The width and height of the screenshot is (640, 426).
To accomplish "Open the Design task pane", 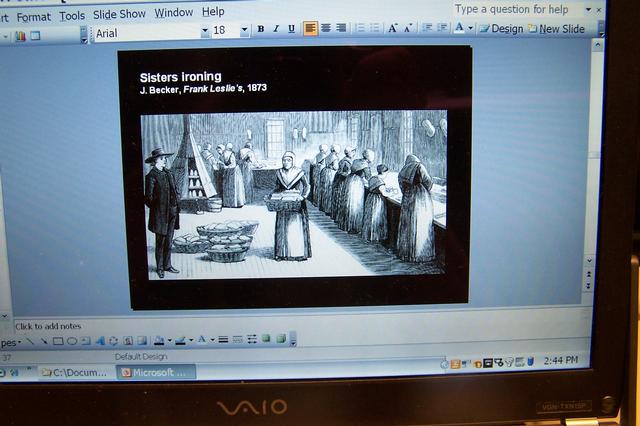I will (x=502, y=29).
